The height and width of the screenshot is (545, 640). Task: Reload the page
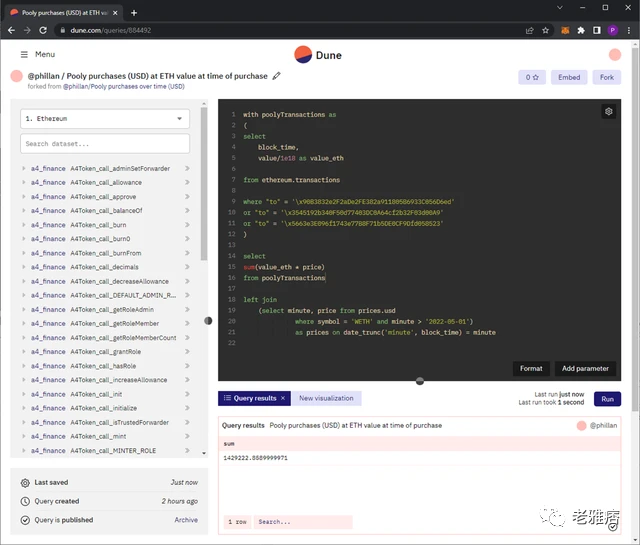pos(43,30)
